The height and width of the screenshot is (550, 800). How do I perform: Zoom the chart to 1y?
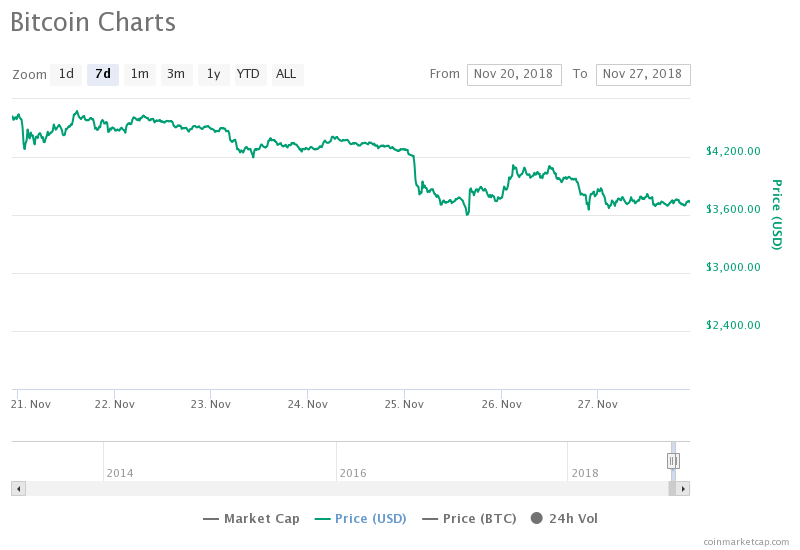point(213,74)
